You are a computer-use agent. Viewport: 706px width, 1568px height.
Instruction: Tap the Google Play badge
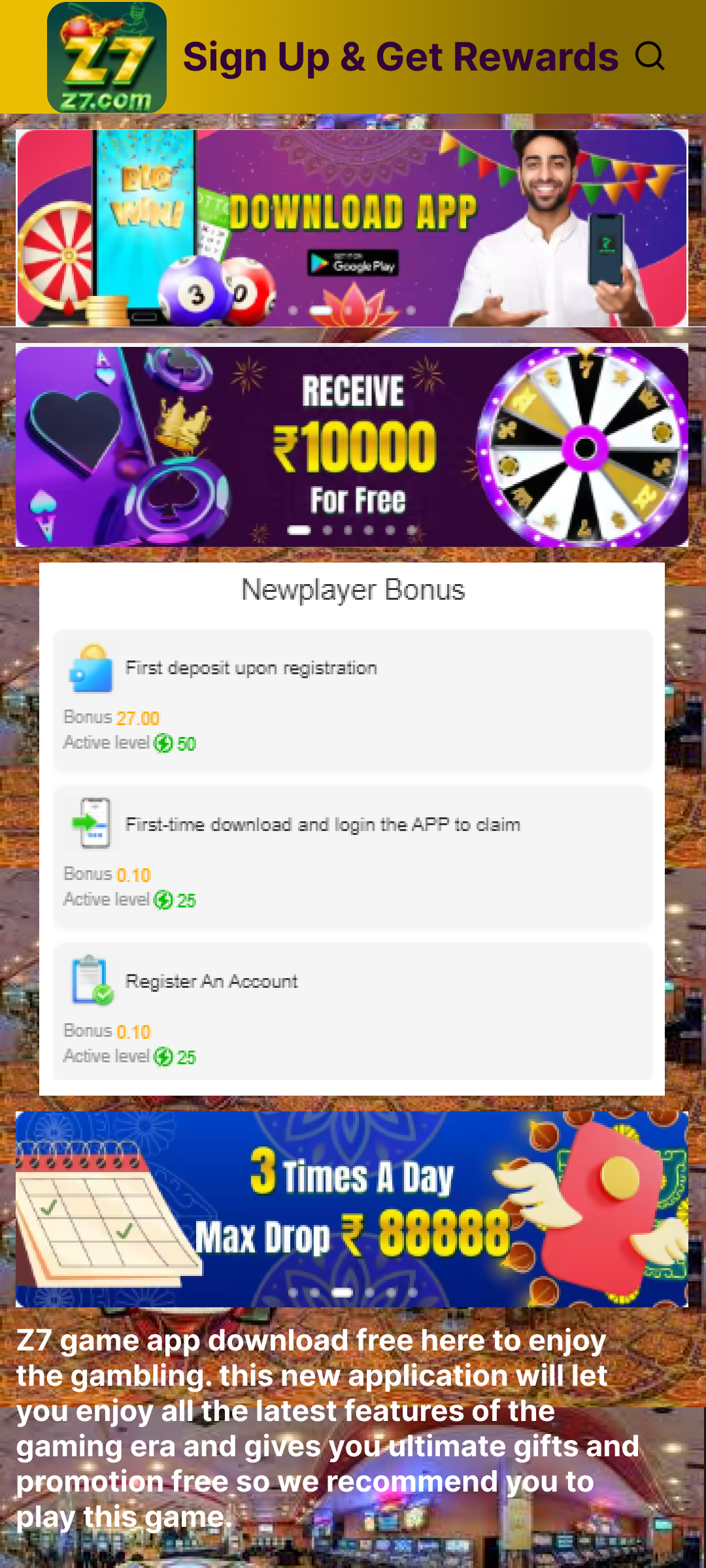point(353,263)
